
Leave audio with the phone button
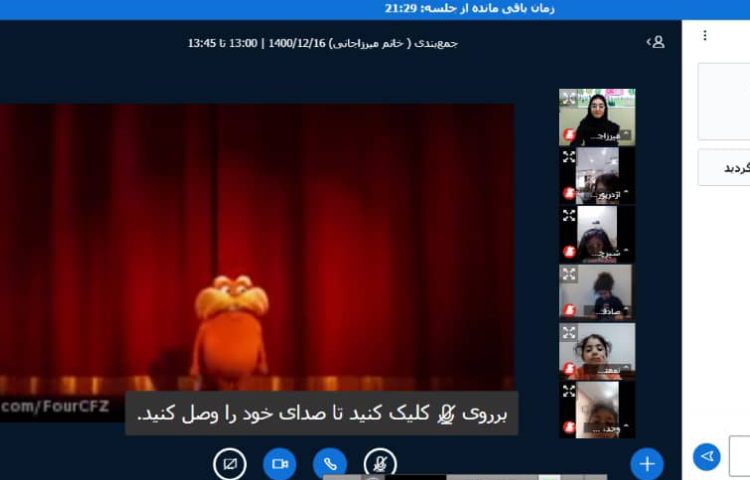click(330, 463)
